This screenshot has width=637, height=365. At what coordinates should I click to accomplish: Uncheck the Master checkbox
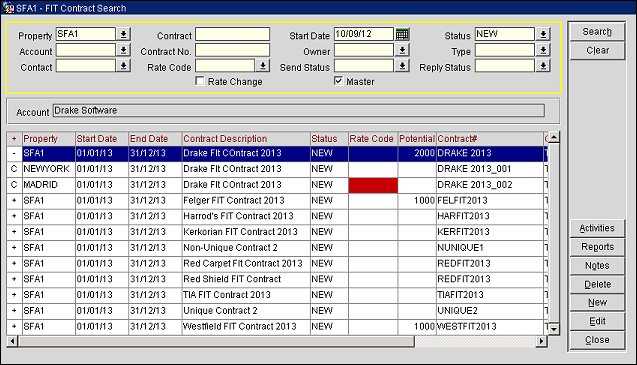[338, 81]
